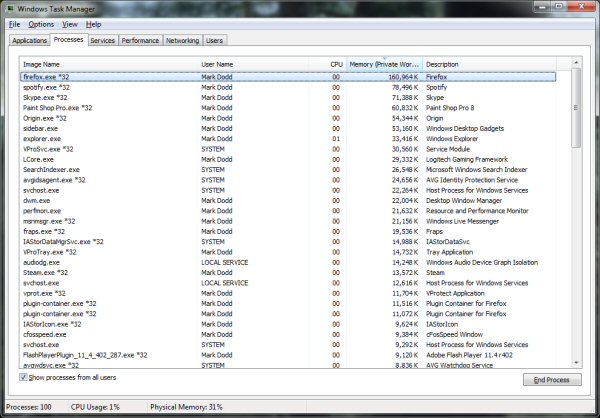Screen dimensions: 600x418
Task: Click the Processes: 100 status bar entry
Action: (x=29, y=407)
